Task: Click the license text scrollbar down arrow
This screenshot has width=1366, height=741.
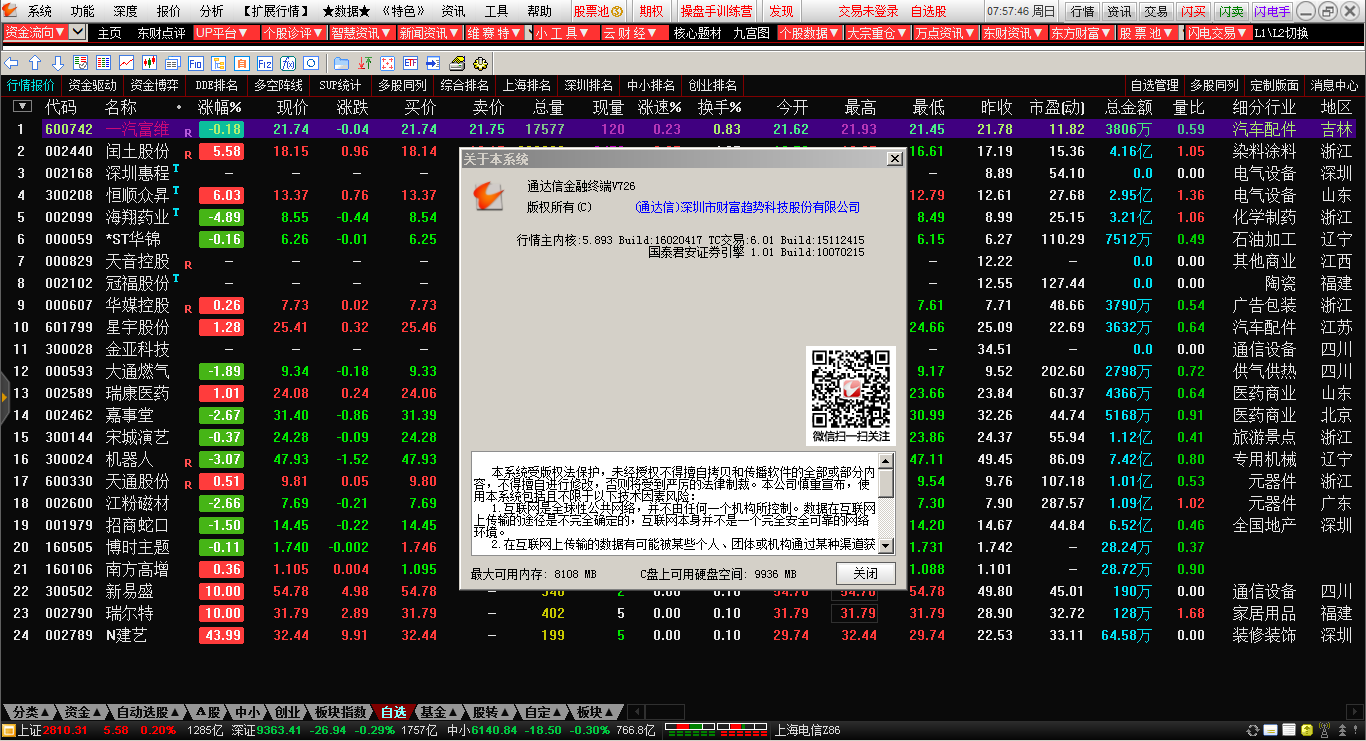Action: pos(886,546)
